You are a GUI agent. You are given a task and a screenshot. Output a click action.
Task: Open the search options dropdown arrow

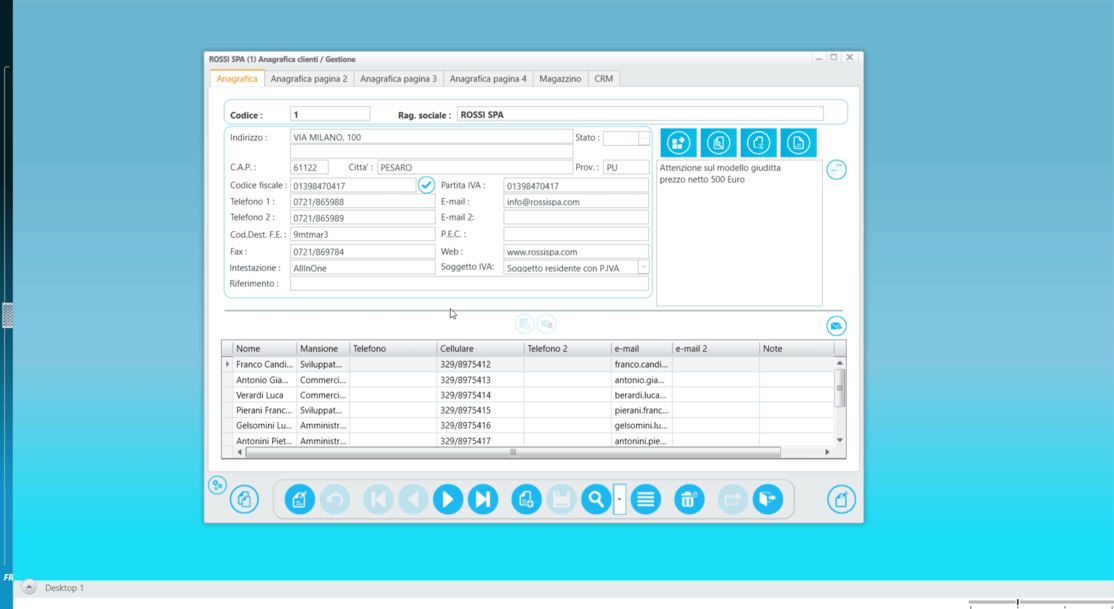(x=620, y=500)
